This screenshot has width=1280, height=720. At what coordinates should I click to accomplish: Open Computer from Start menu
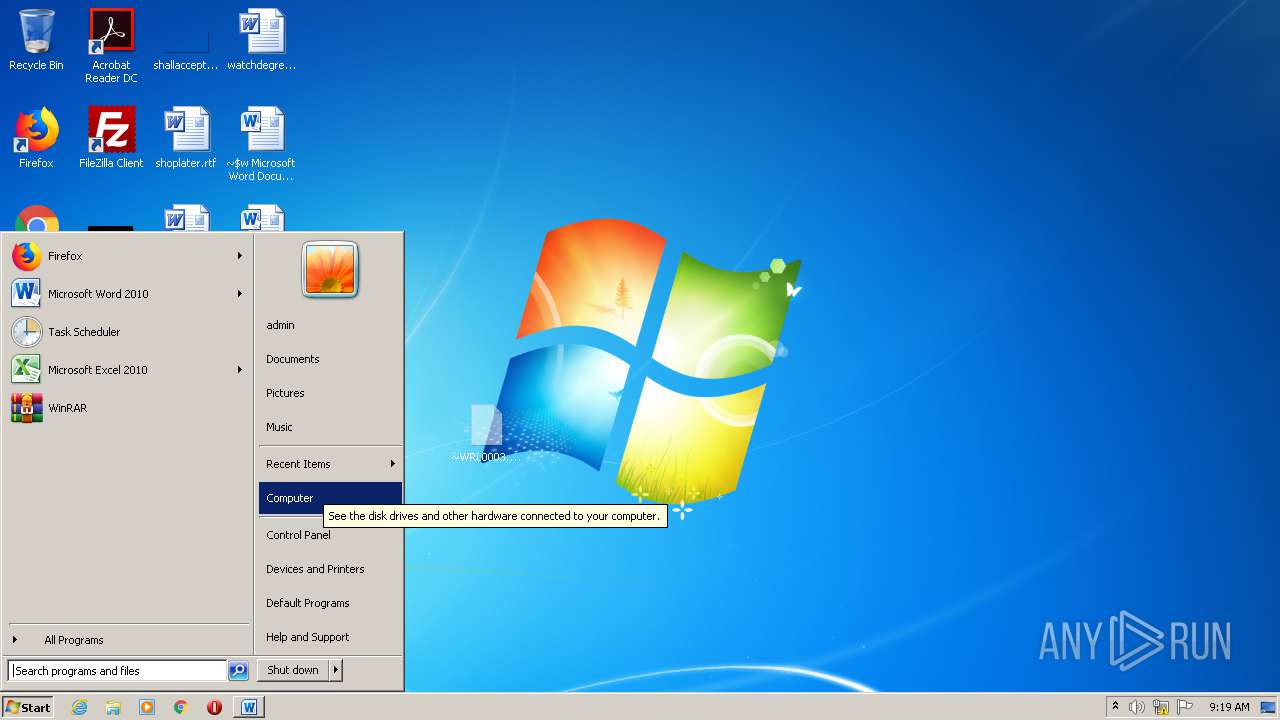coord(330,498)
